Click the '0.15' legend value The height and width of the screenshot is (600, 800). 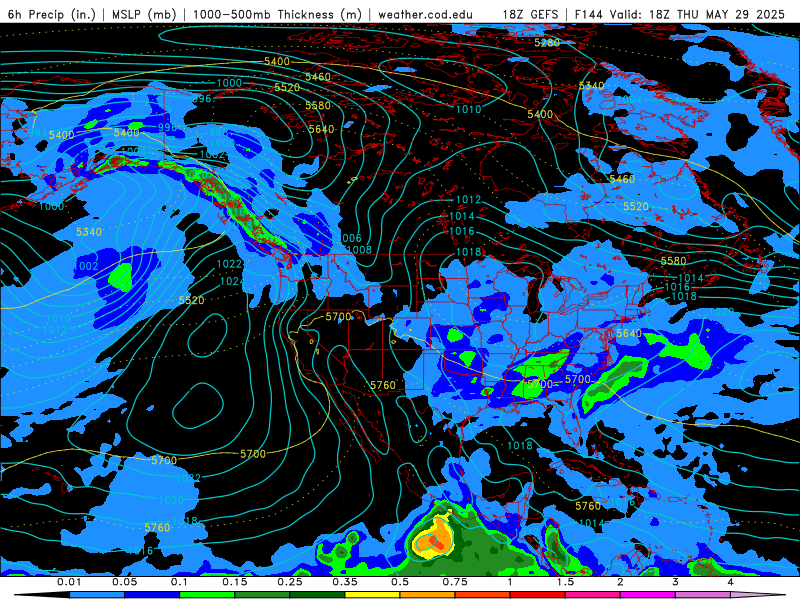[x=235, y=582]
